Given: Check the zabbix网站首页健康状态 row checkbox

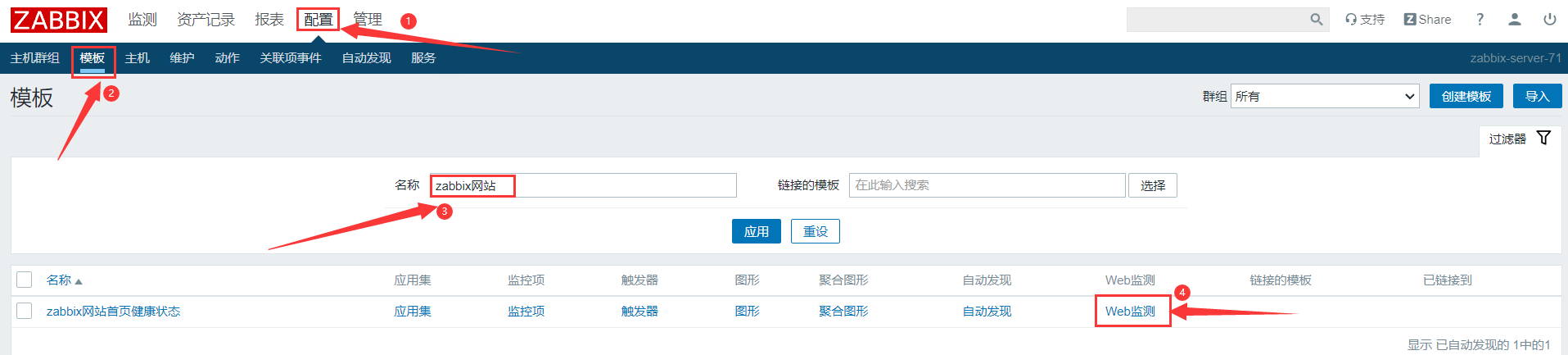Looking at the screenshot, I should (25, 311).
